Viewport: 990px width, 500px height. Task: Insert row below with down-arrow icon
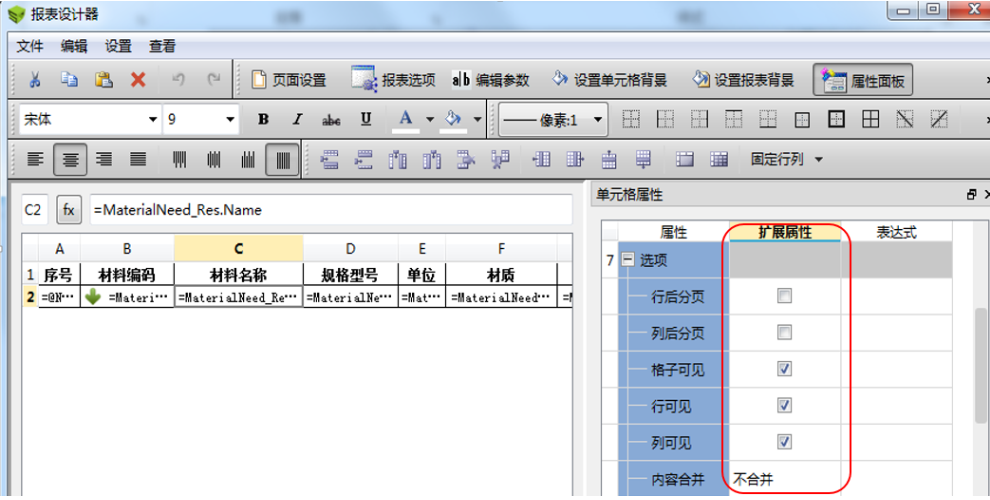pyautogui.click(x=643, y=159)
